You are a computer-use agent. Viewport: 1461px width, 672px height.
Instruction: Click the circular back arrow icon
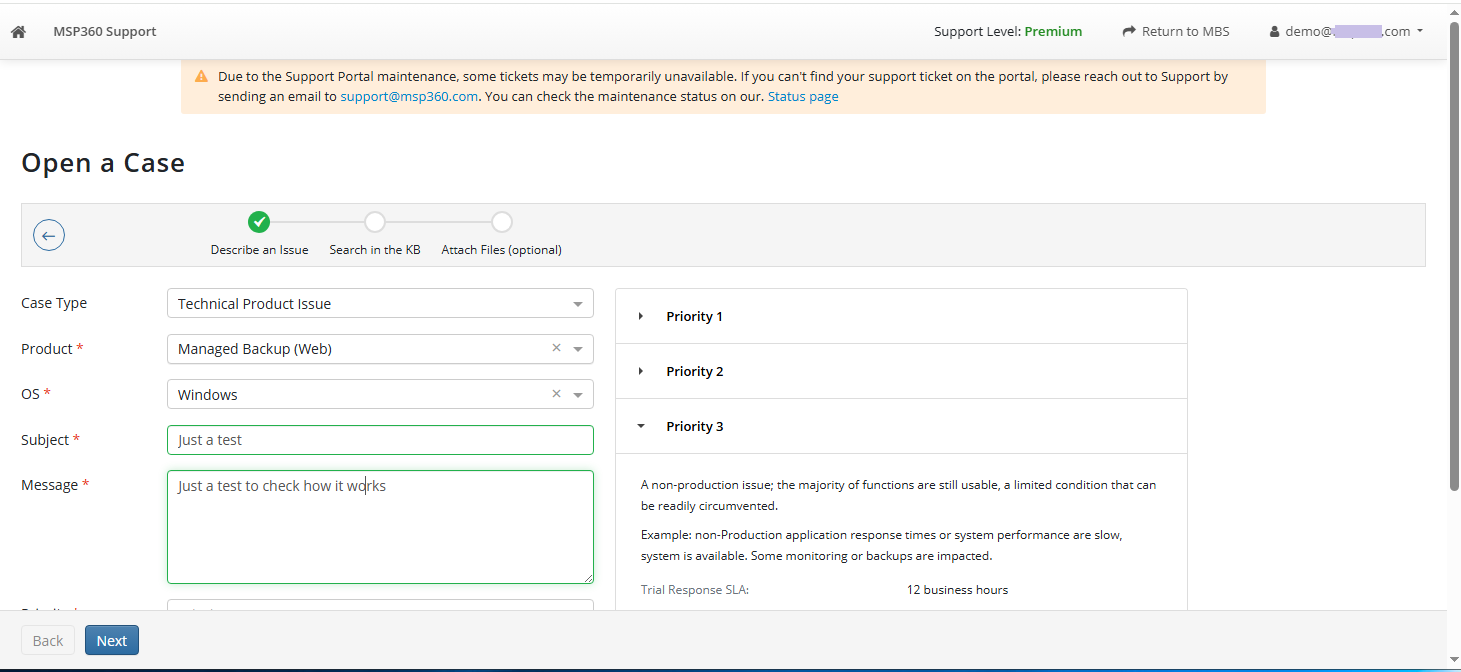49,236
